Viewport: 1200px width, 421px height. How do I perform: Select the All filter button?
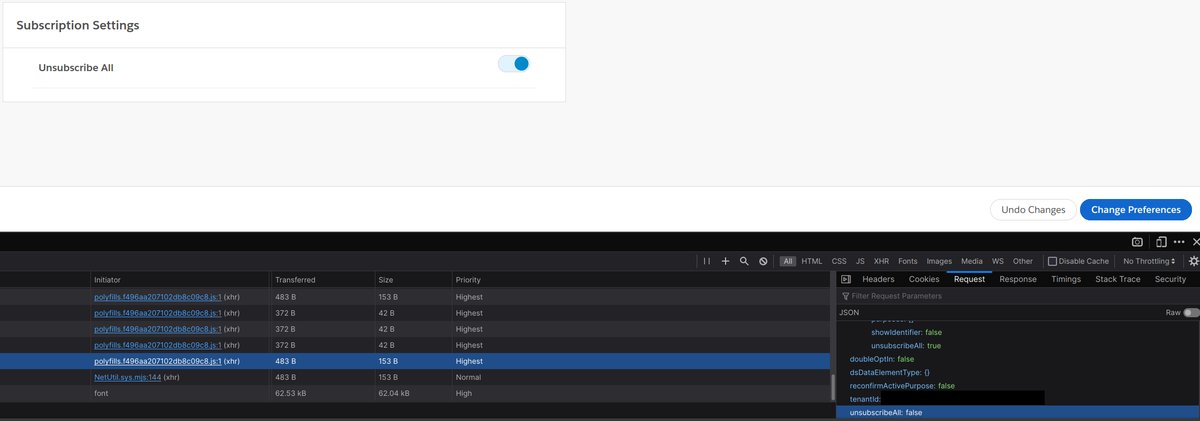(x=788, y=261)
